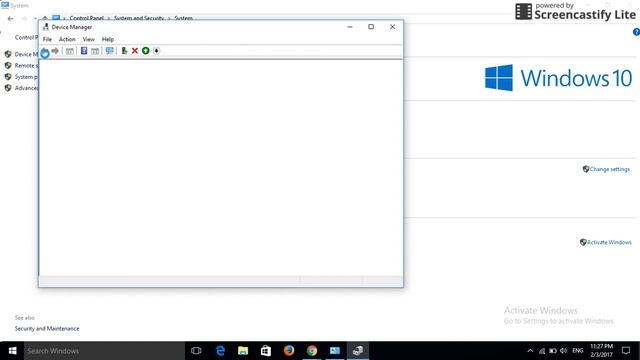Open the View menu in Device Manager
Image resolution: width=640 pixels, height=360 pixels.
click(89, 39)
